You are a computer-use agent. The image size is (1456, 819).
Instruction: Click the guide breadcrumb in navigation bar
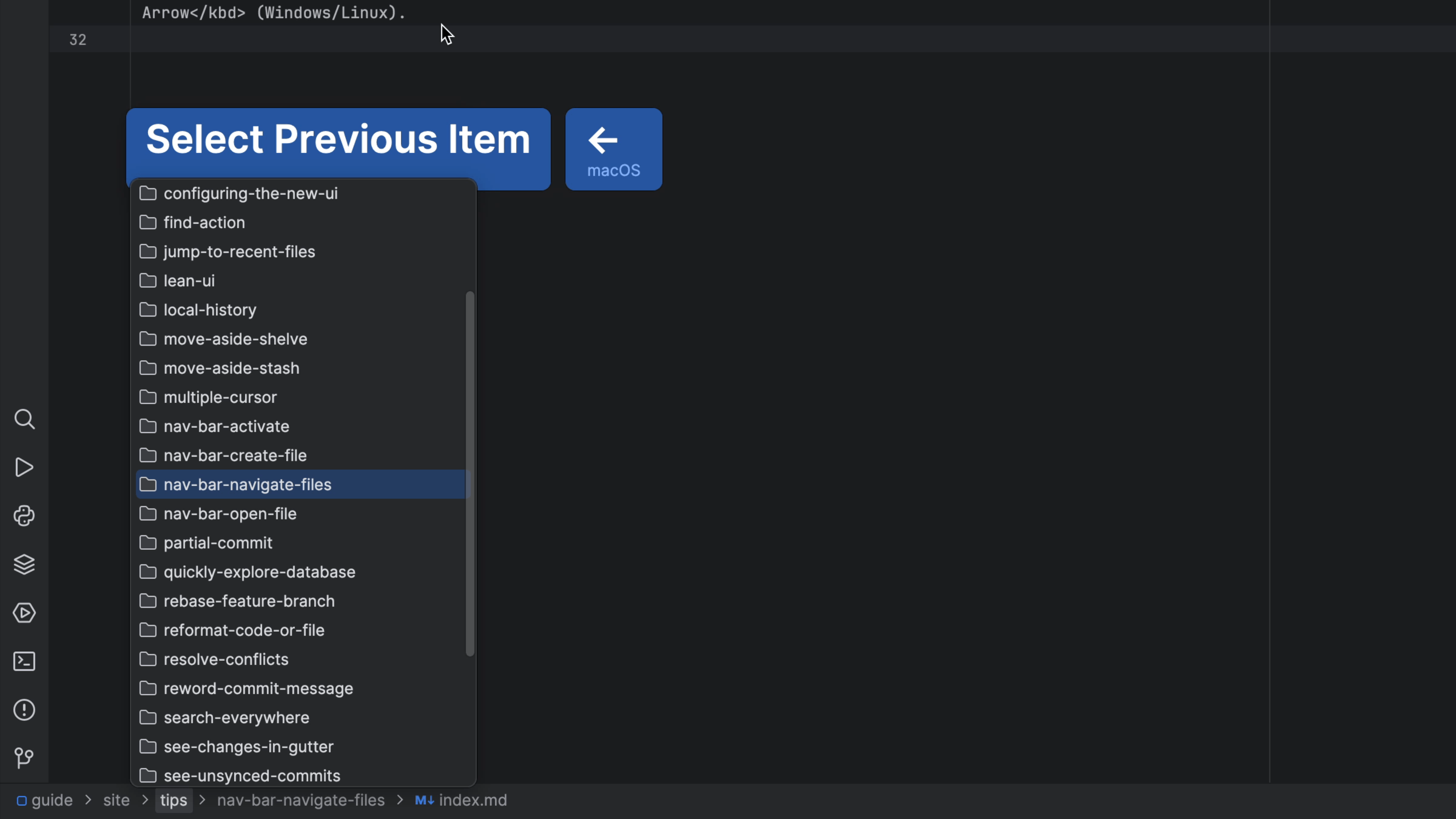coord(52,800)
